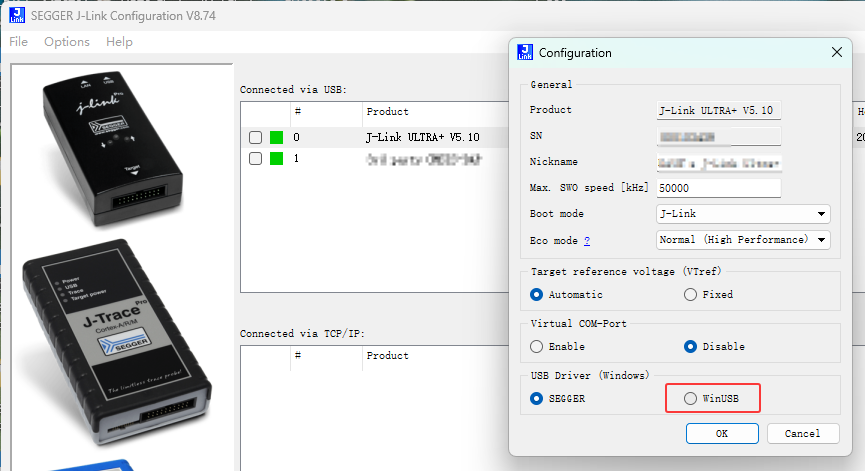This screenshot has width=865, height=471.
Task: Check the checkbox for USB device row 1
Action: (x=255, y=159)
